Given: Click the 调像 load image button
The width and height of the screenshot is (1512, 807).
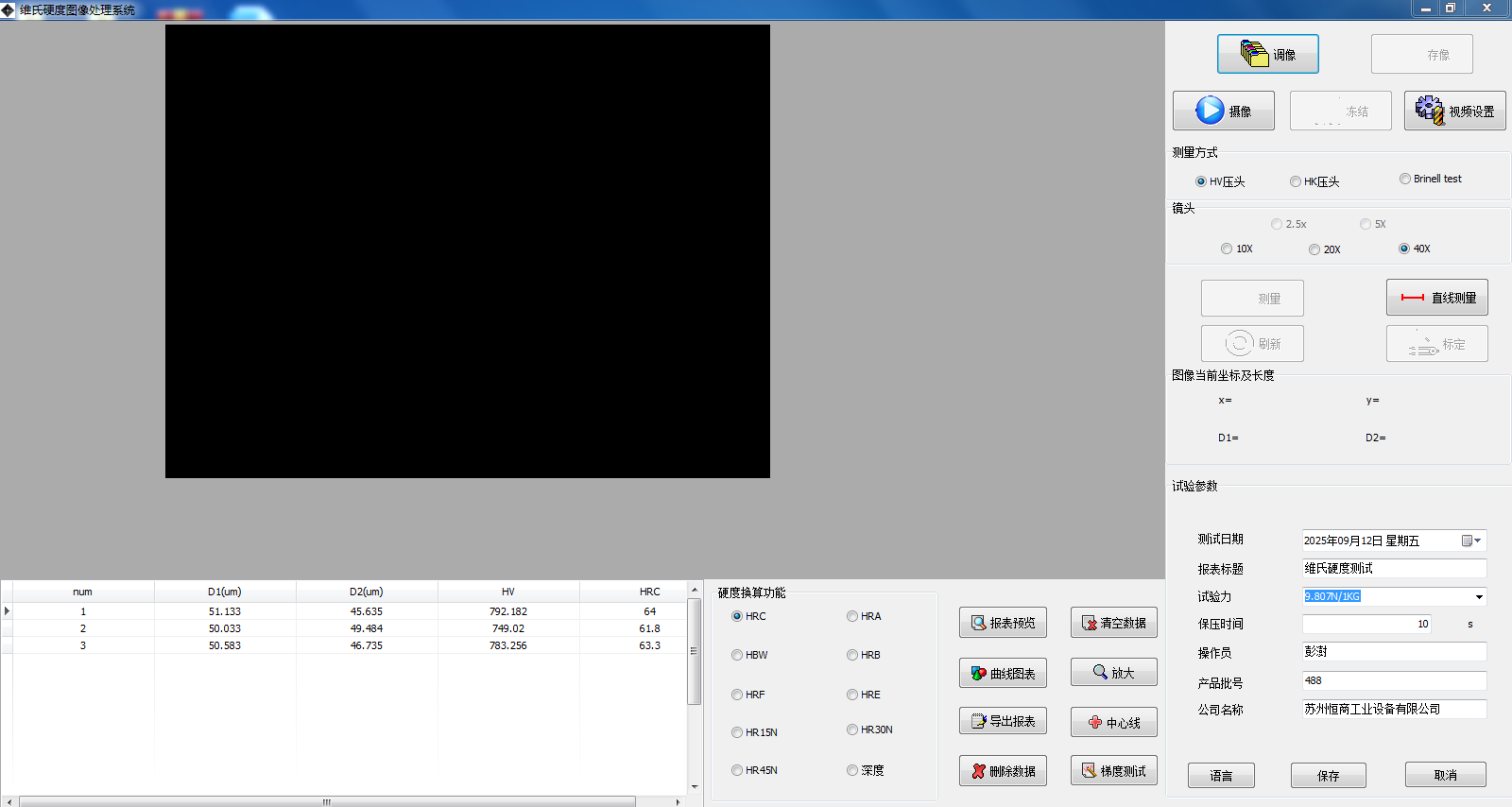Looking at the screenshot, I should [x=1267, y=55].
